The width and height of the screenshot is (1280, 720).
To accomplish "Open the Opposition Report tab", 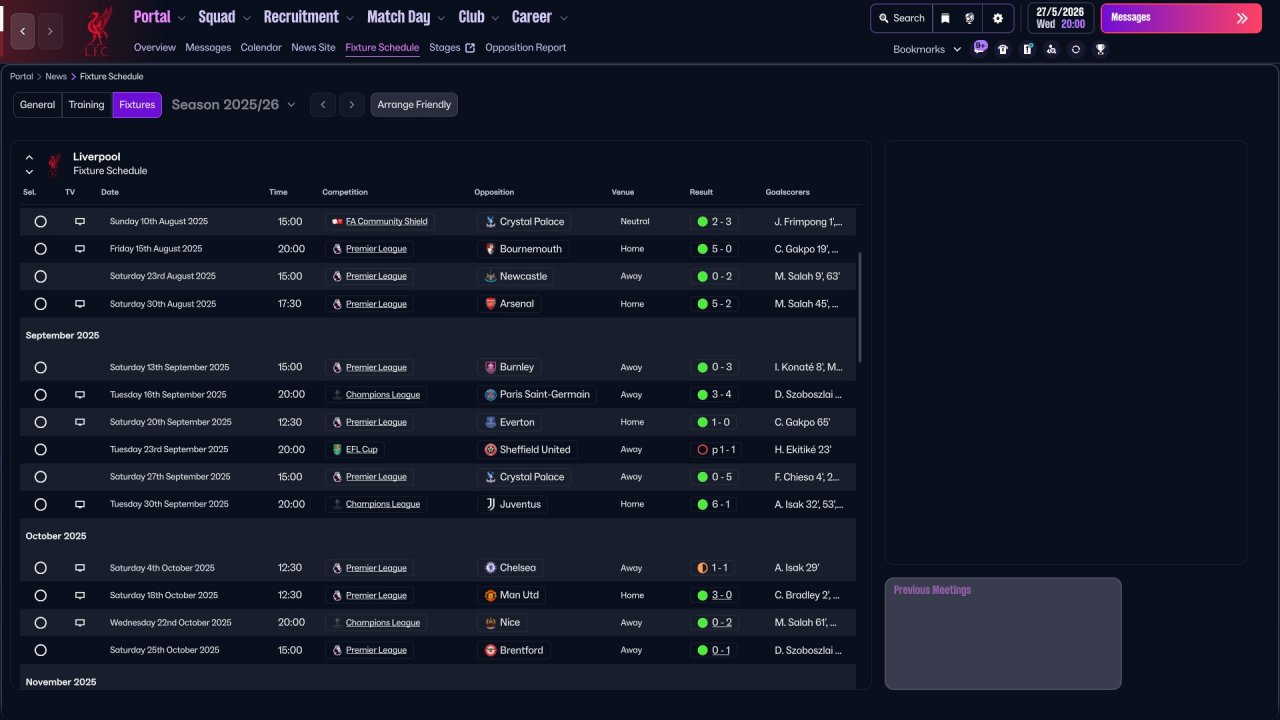I will pos(525,47).
